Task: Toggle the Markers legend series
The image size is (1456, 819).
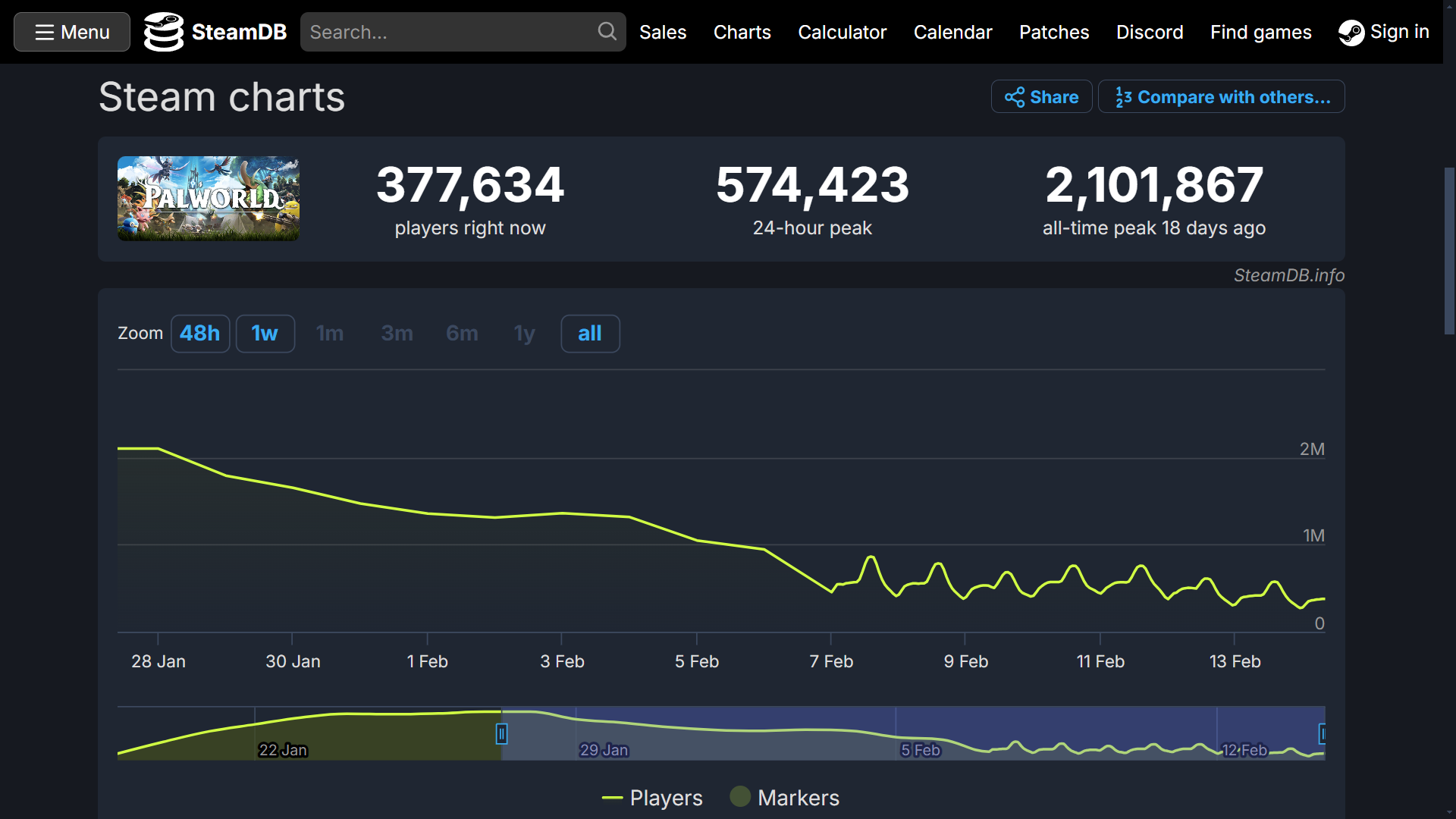Action: tap(785, 797)
